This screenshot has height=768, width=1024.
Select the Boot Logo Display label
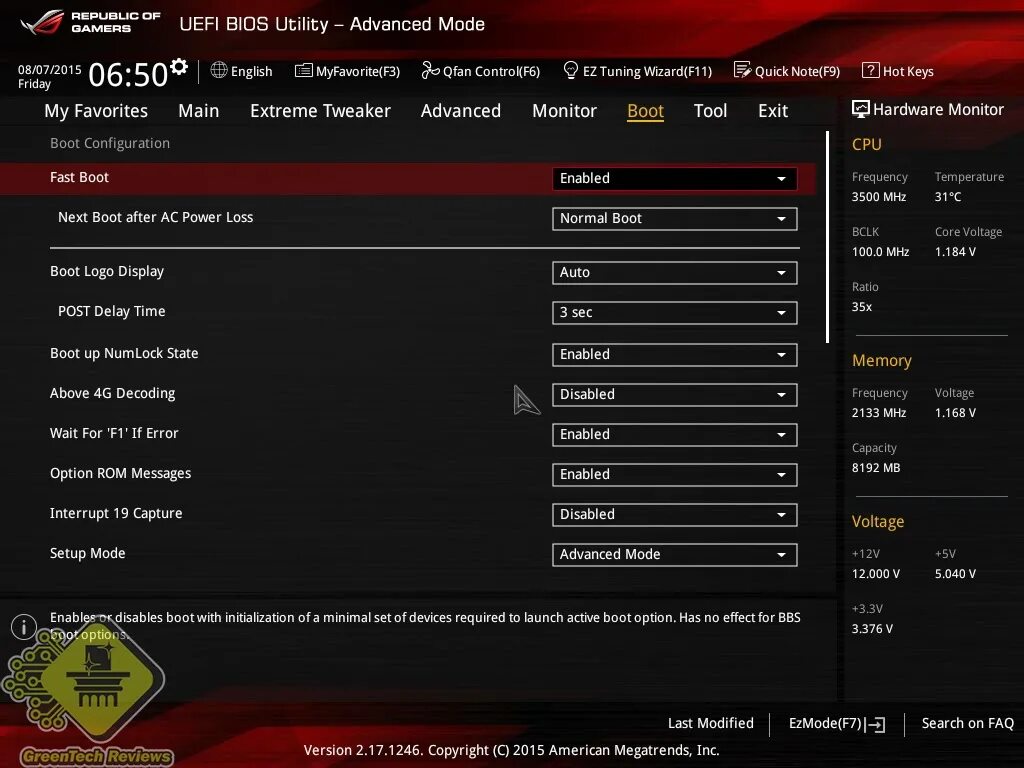click(106, 271)
